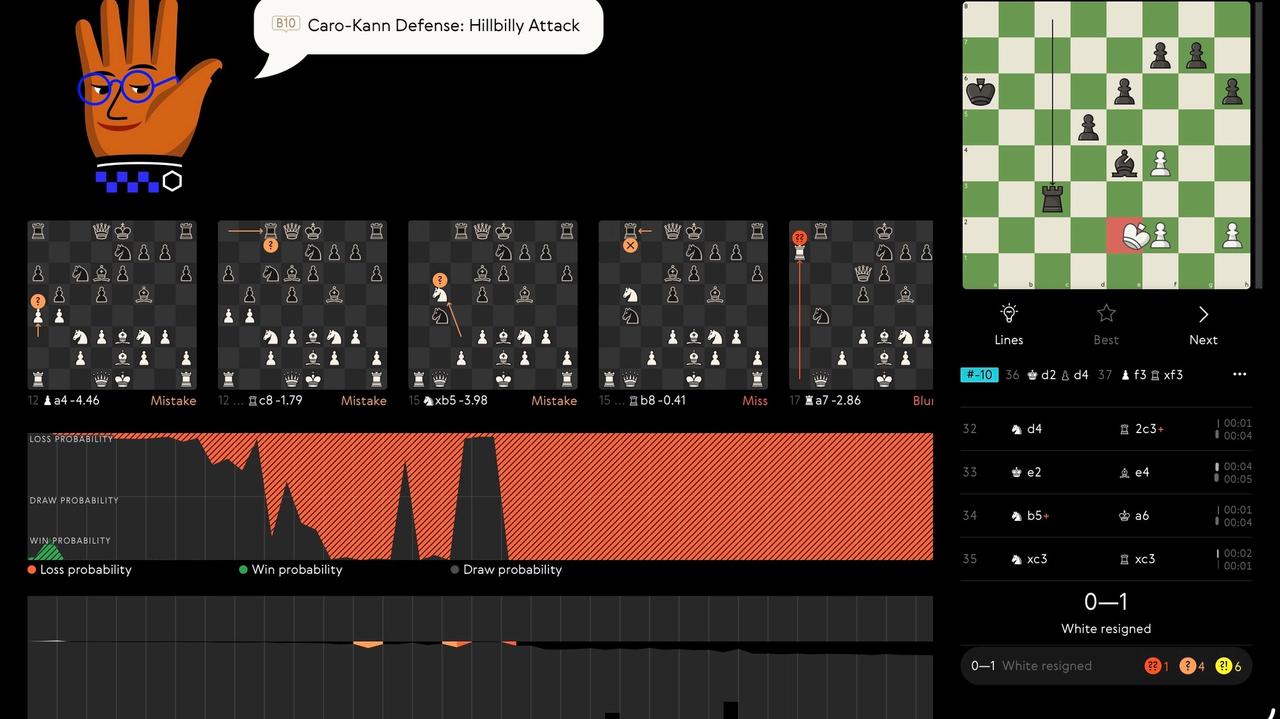Screen dimensions: 1280x719
Task: Click the Win probability legend entry
Action: (291, 570)
